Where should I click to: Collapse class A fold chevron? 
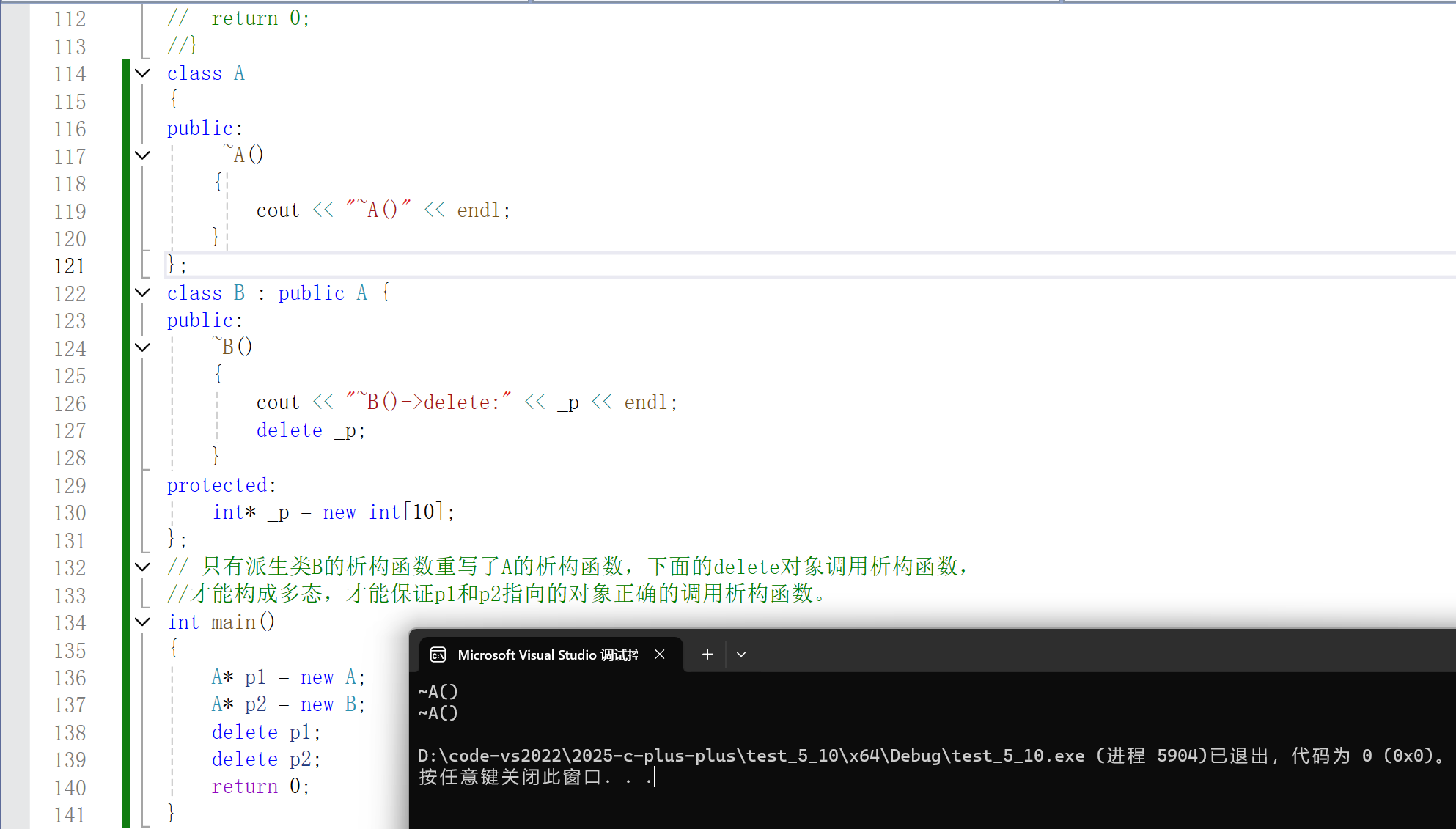143,73
